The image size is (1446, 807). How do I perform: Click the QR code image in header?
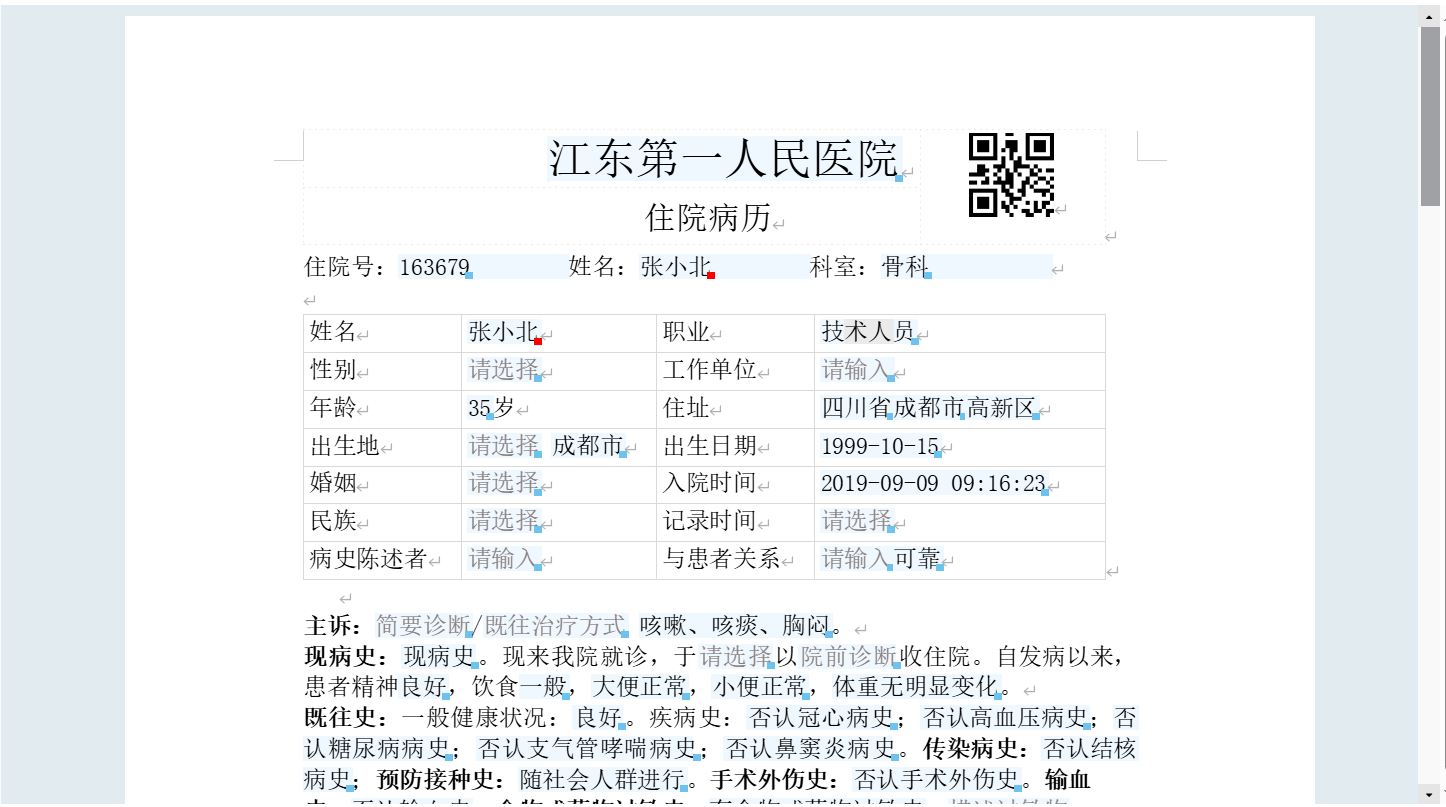click(1011, 175)
